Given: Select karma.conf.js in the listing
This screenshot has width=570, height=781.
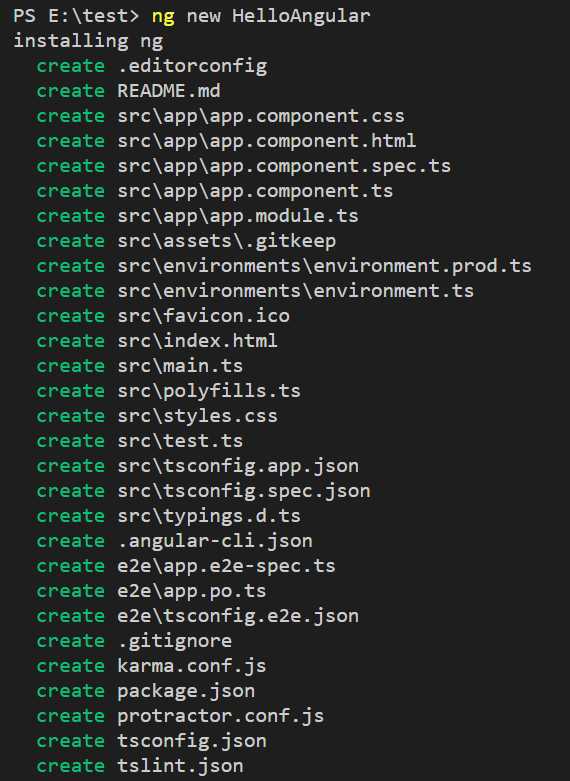Looking at the screenshot, I should (192, 666).
